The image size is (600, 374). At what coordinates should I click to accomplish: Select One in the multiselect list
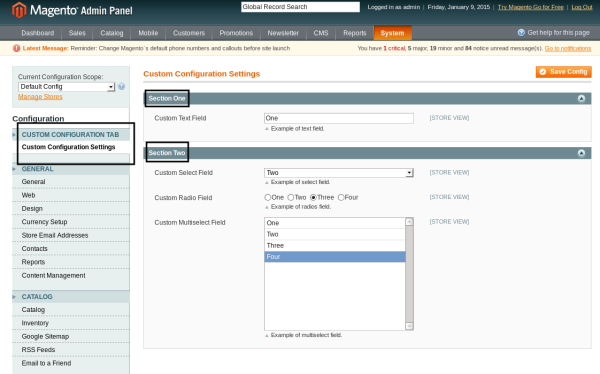tap(335, 223)
